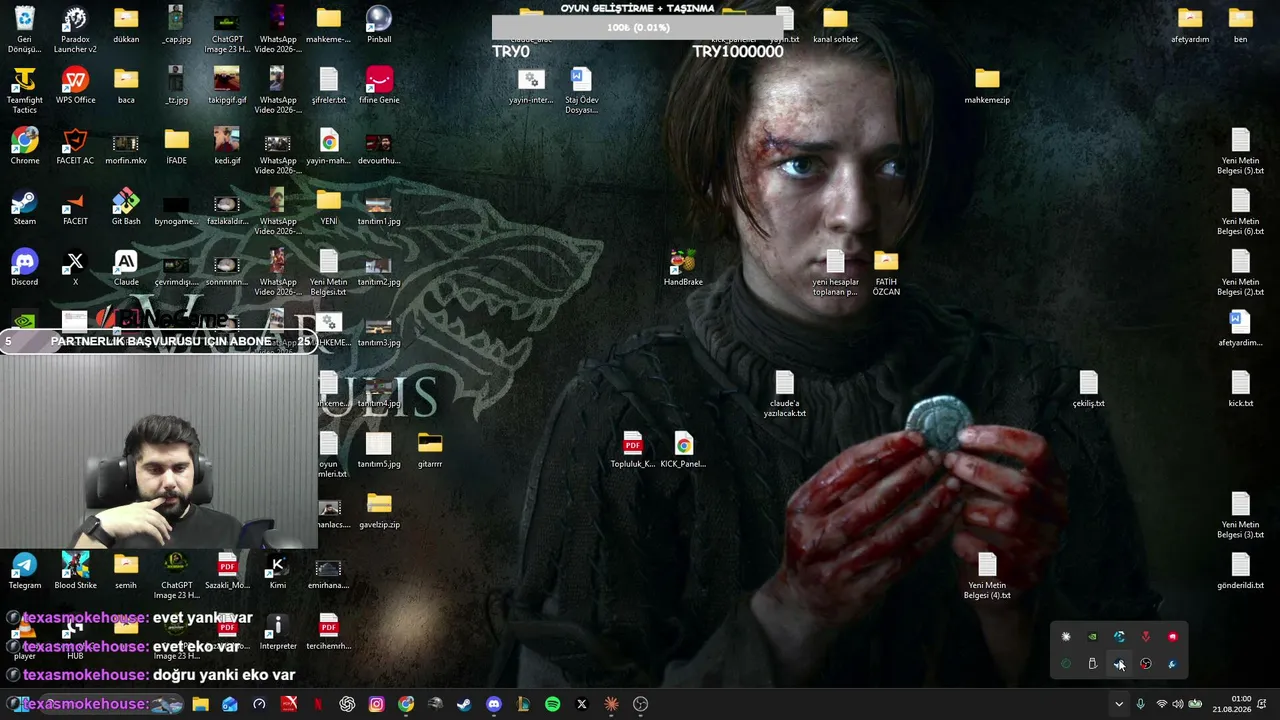The image size is (1280, 720).
Task: Select the Geri Dönüşüm recycle bin icon
Action: pyautogui.click(x=25, y=30)
